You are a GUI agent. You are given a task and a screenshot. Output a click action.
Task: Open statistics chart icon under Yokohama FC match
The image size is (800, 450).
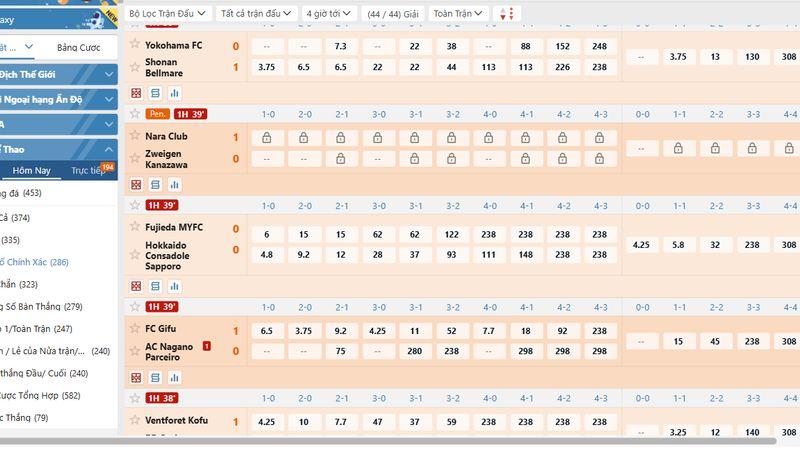[174, 93]
